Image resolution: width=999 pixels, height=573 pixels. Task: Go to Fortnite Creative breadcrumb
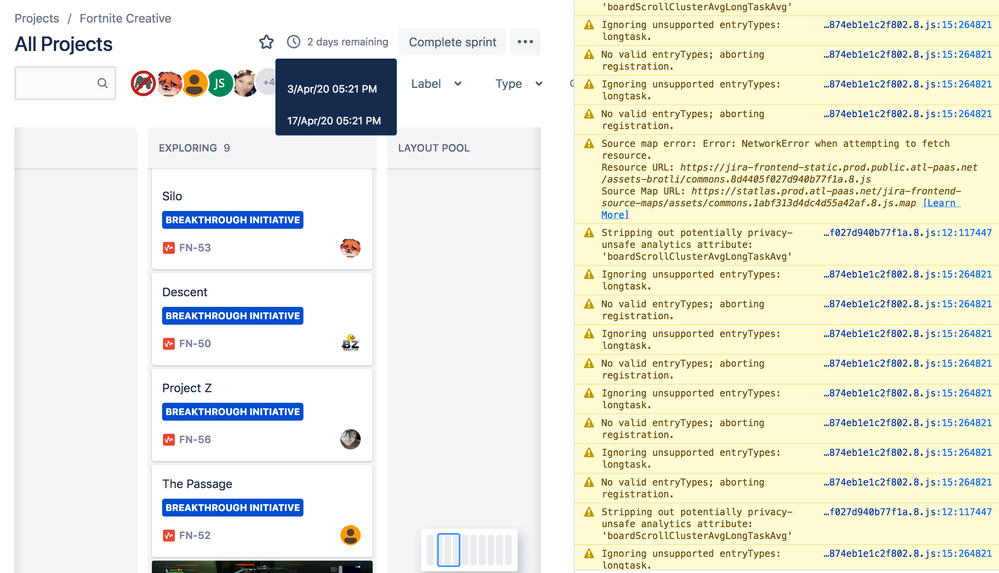click(125, 18)
